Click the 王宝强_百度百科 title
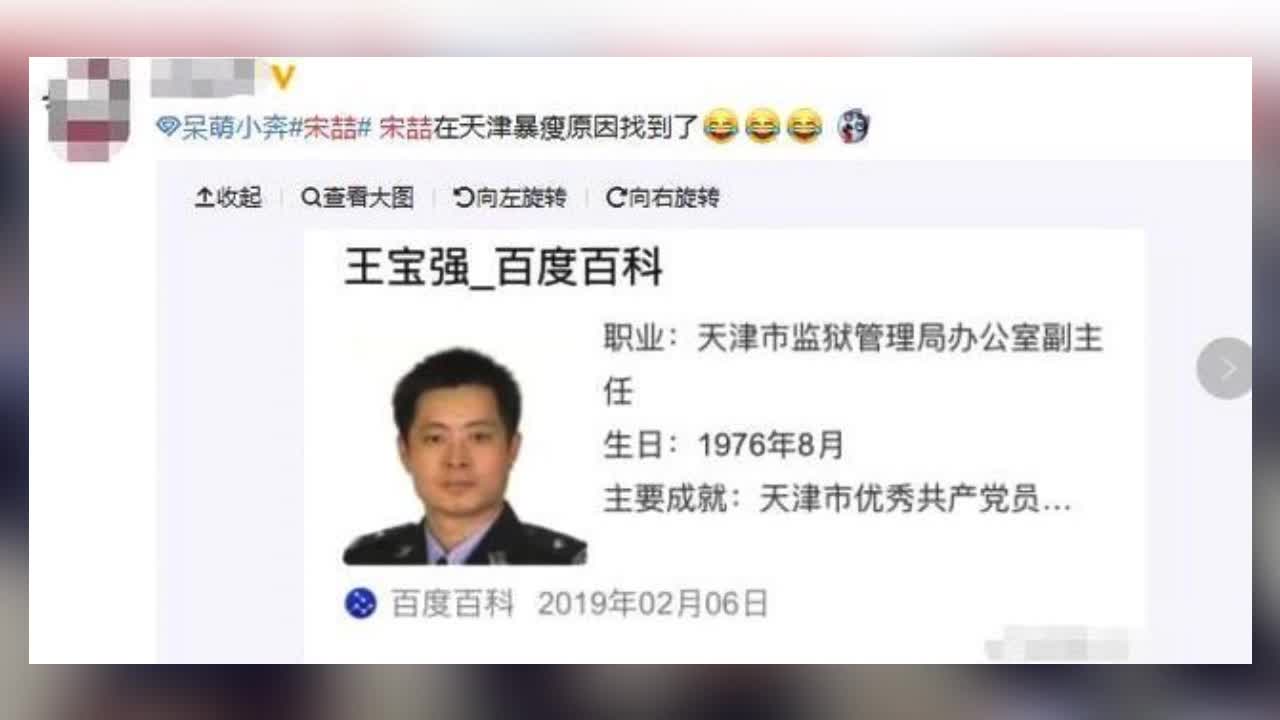1280x720 pixels. point(503,268)
